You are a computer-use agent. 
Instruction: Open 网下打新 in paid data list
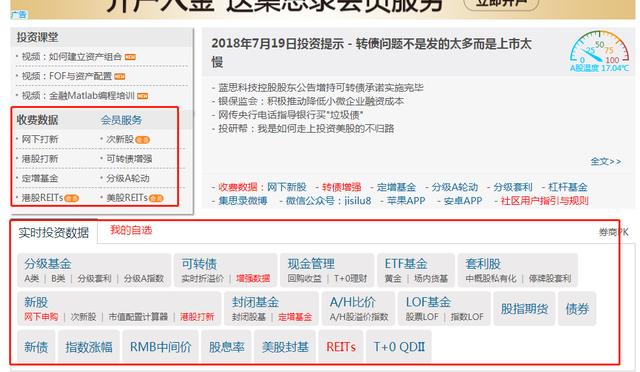(x=40, y=139)
